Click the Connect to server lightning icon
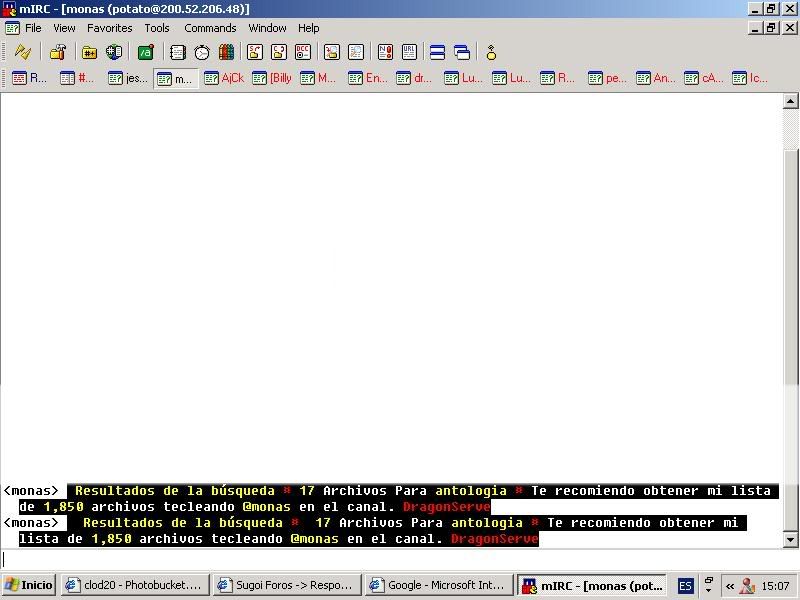The width and height of the screenshot is (800, 600). [x=22, y=52]
